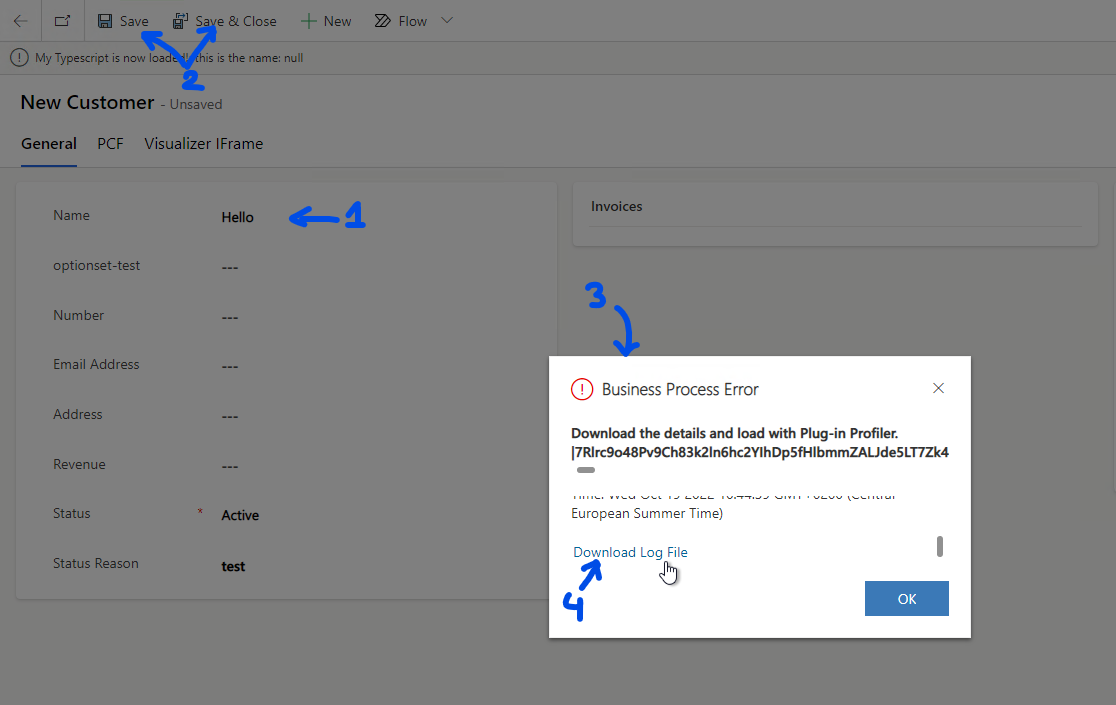
Task: Dismiss the Business Process Error dialog with X
Action: 938,388
